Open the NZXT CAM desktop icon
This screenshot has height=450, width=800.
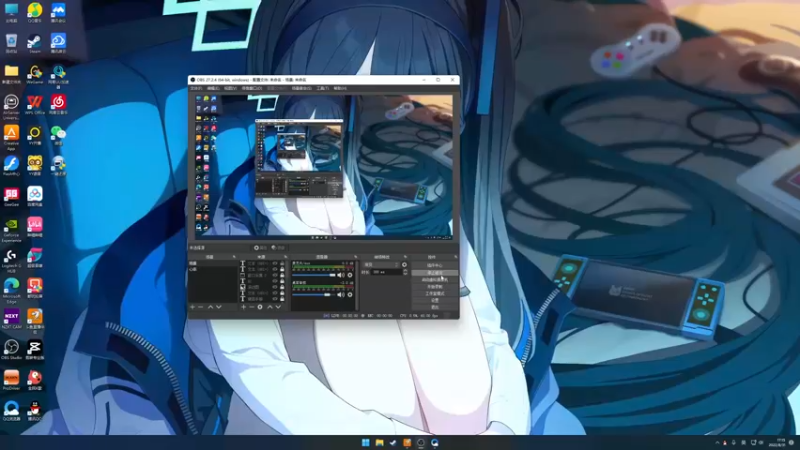click(x=11, y=317)
